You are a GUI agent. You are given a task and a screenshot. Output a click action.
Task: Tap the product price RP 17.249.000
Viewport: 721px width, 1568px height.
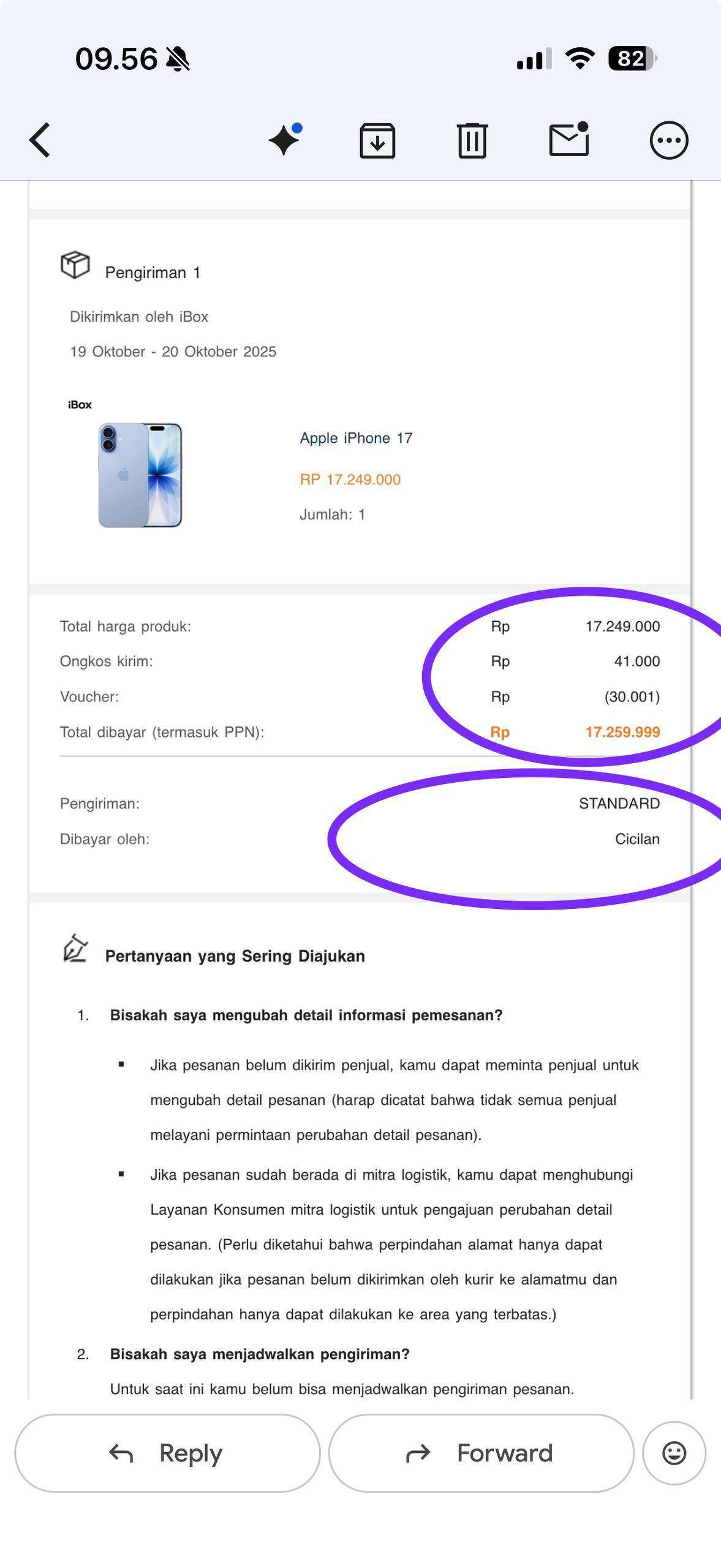tap(350, 480)
